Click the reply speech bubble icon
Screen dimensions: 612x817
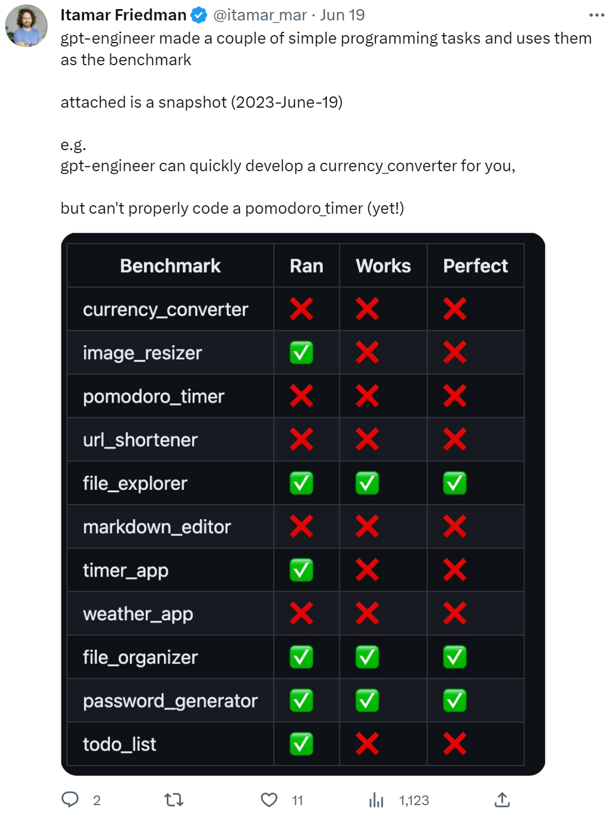click(x=70, y=799)
